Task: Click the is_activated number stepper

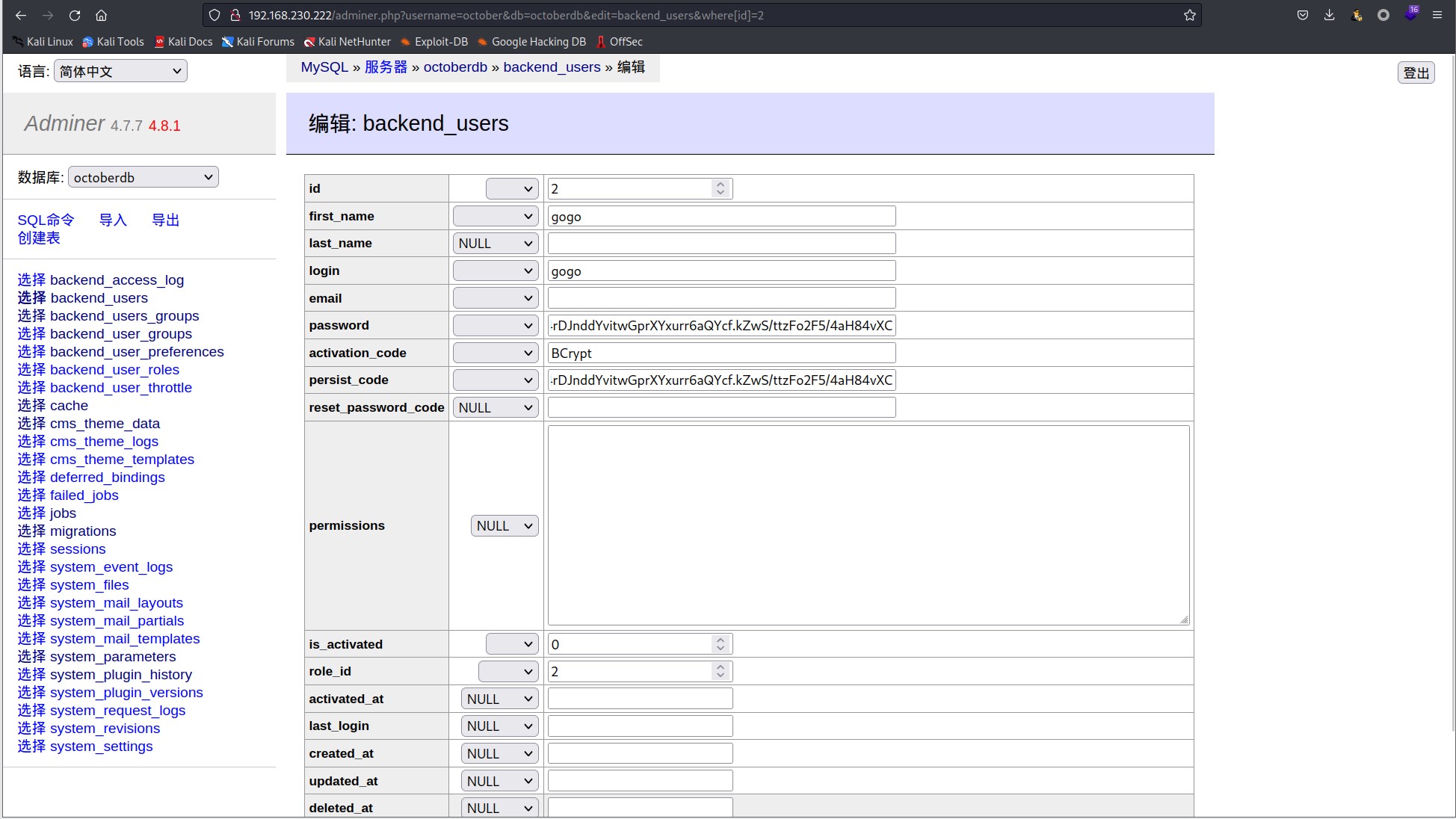Action: click(720, 644)
